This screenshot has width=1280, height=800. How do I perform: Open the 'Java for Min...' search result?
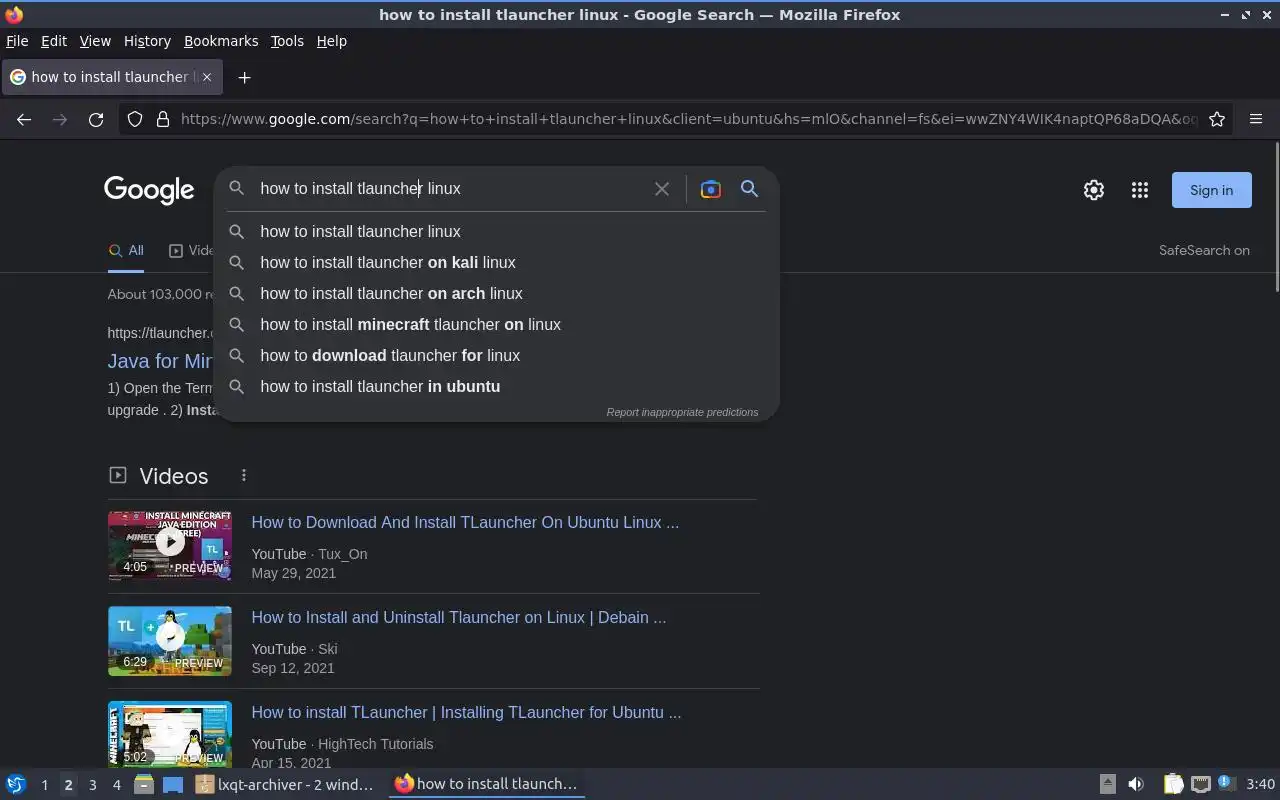click(160, 361)
